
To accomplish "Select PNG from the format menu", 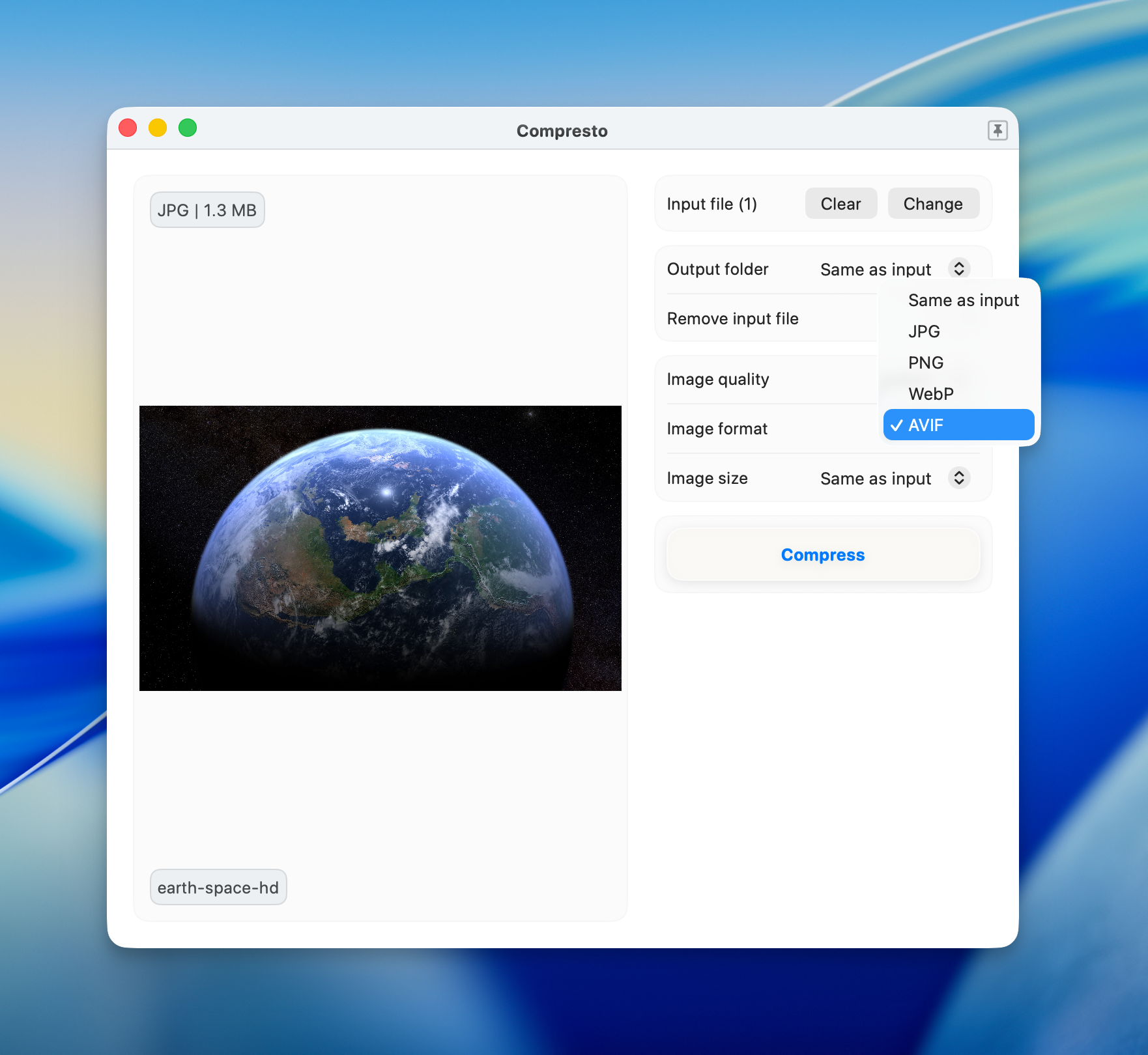I will (x=958, y=363).
